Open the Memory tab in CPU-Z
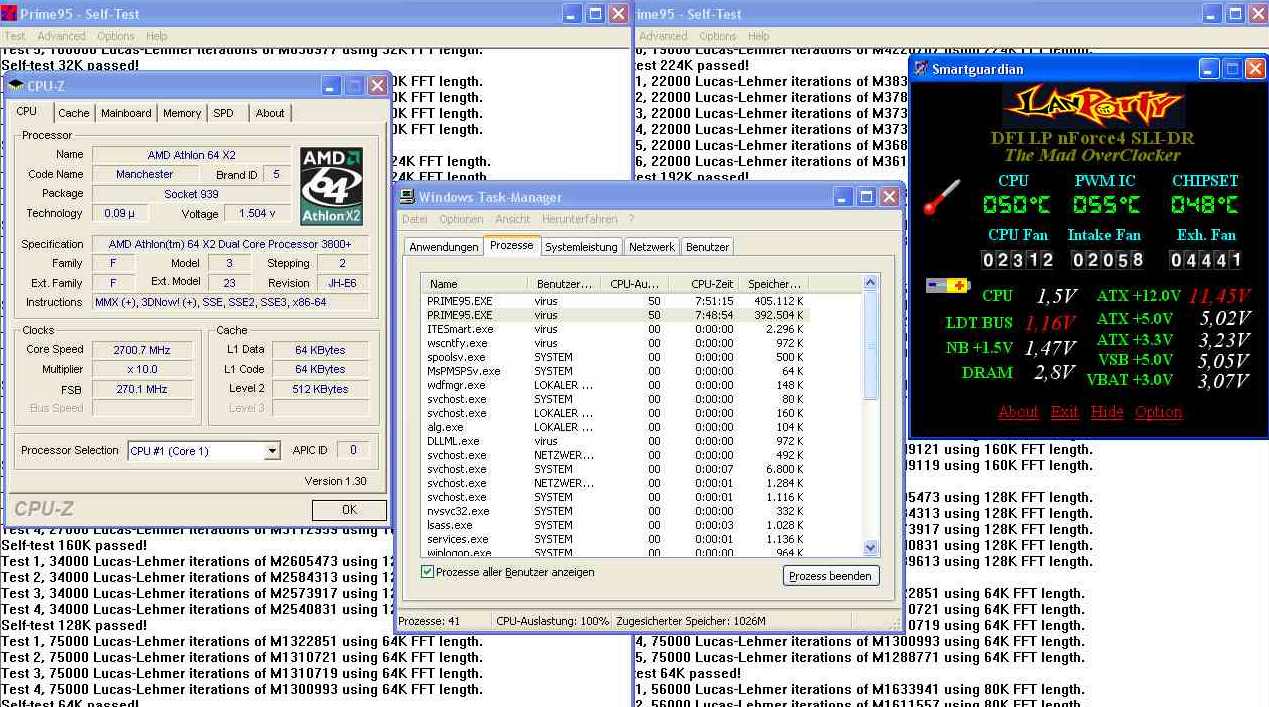 pos(182,113)
